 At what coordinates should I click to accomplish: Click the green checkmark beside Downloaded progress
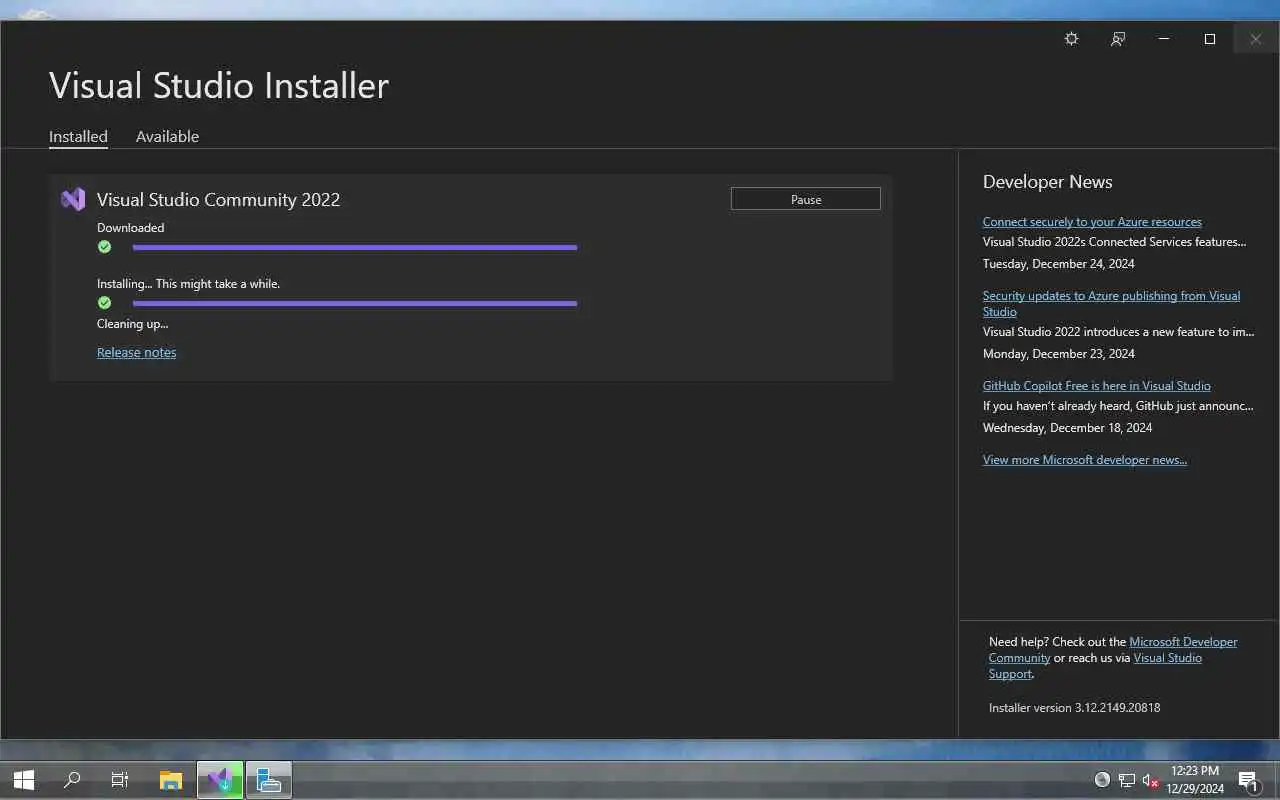(x=104, y=247)
